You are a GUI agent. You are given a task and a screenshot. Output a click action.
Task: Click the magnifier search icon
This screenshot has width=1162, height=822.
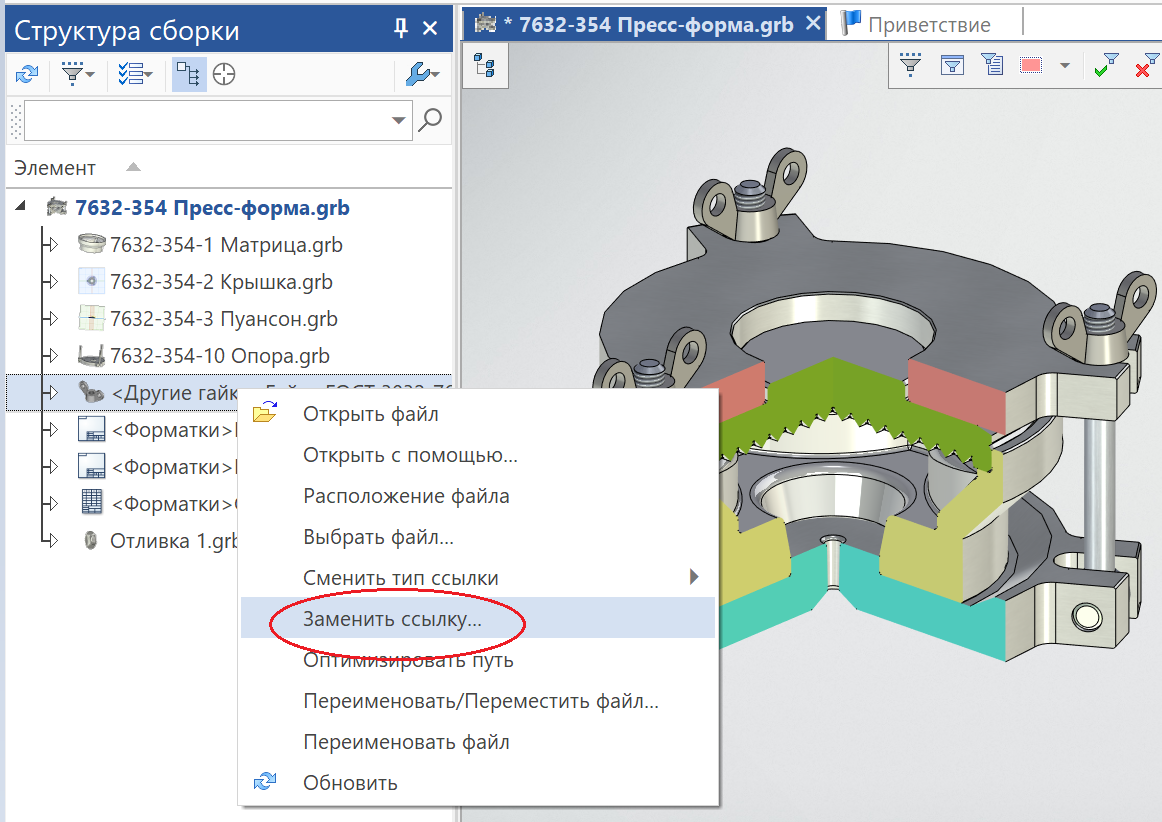click(430, 119)
